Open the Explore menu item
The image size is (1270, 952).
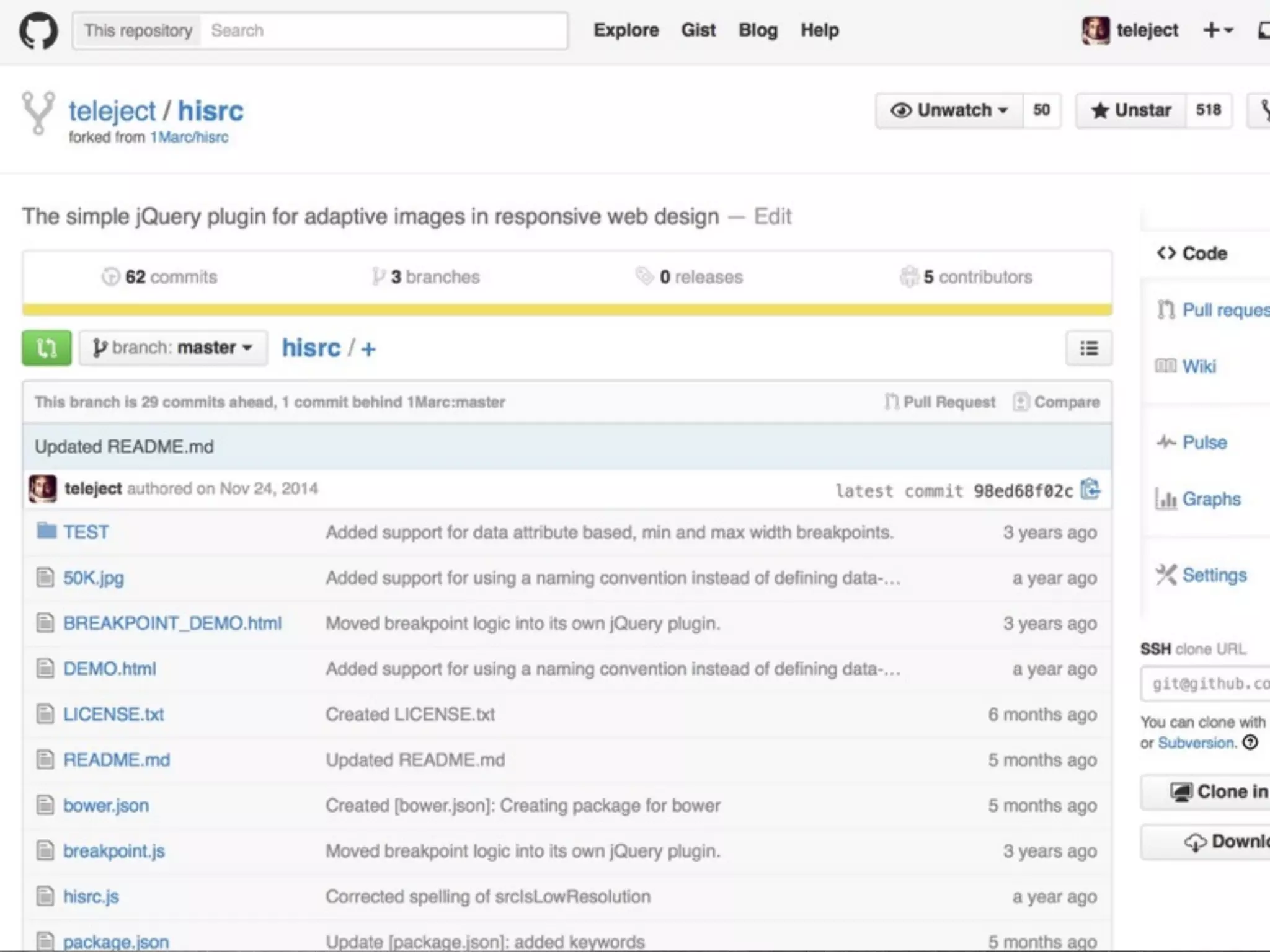(626, 30)
